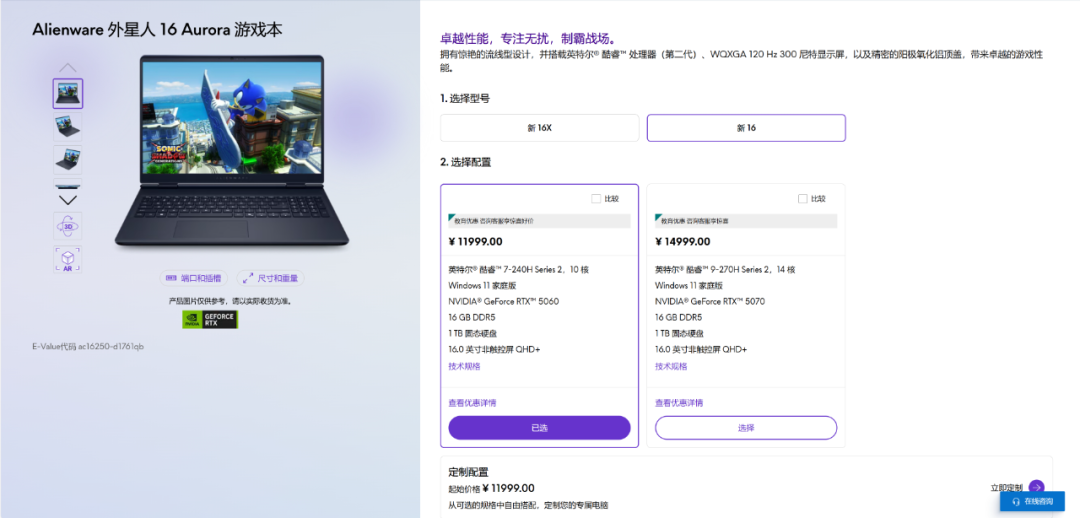Viewport: 1080px width, 518px height.
Task: Launch the AR view icon
Action: pyautogui.click(x=68, y=259)
